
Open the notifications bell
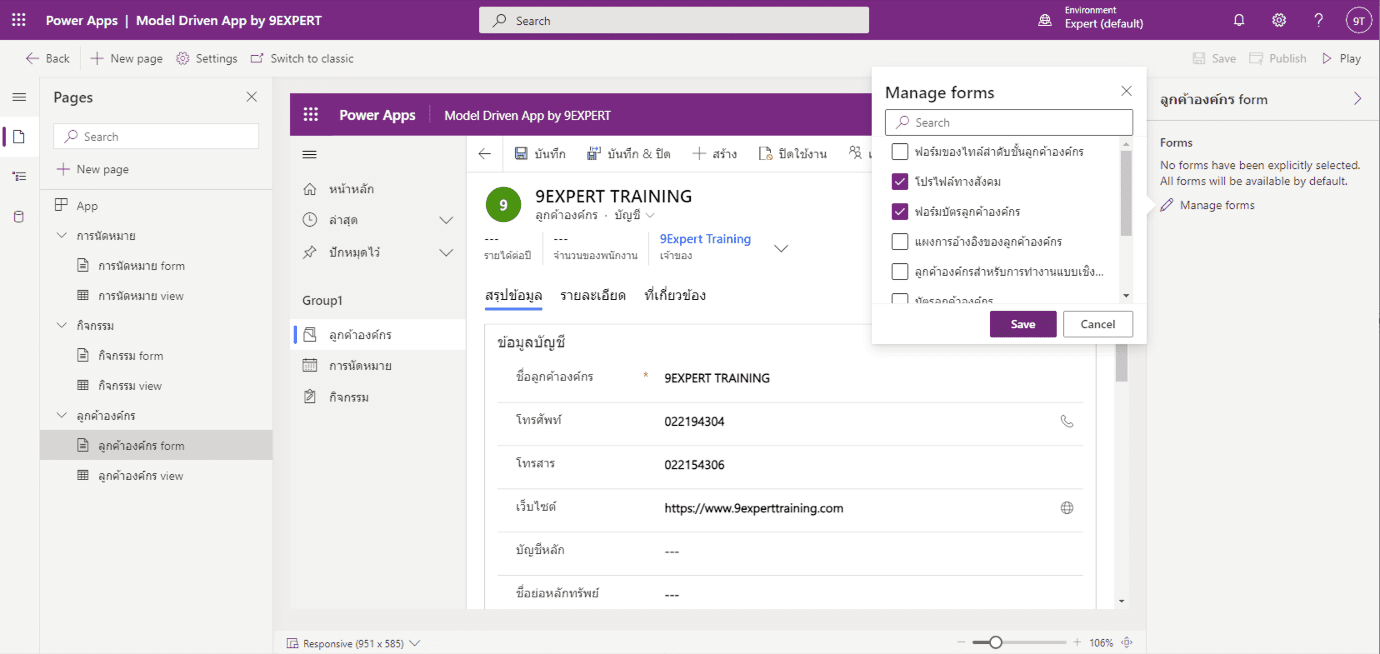[x=1238, y=19]
